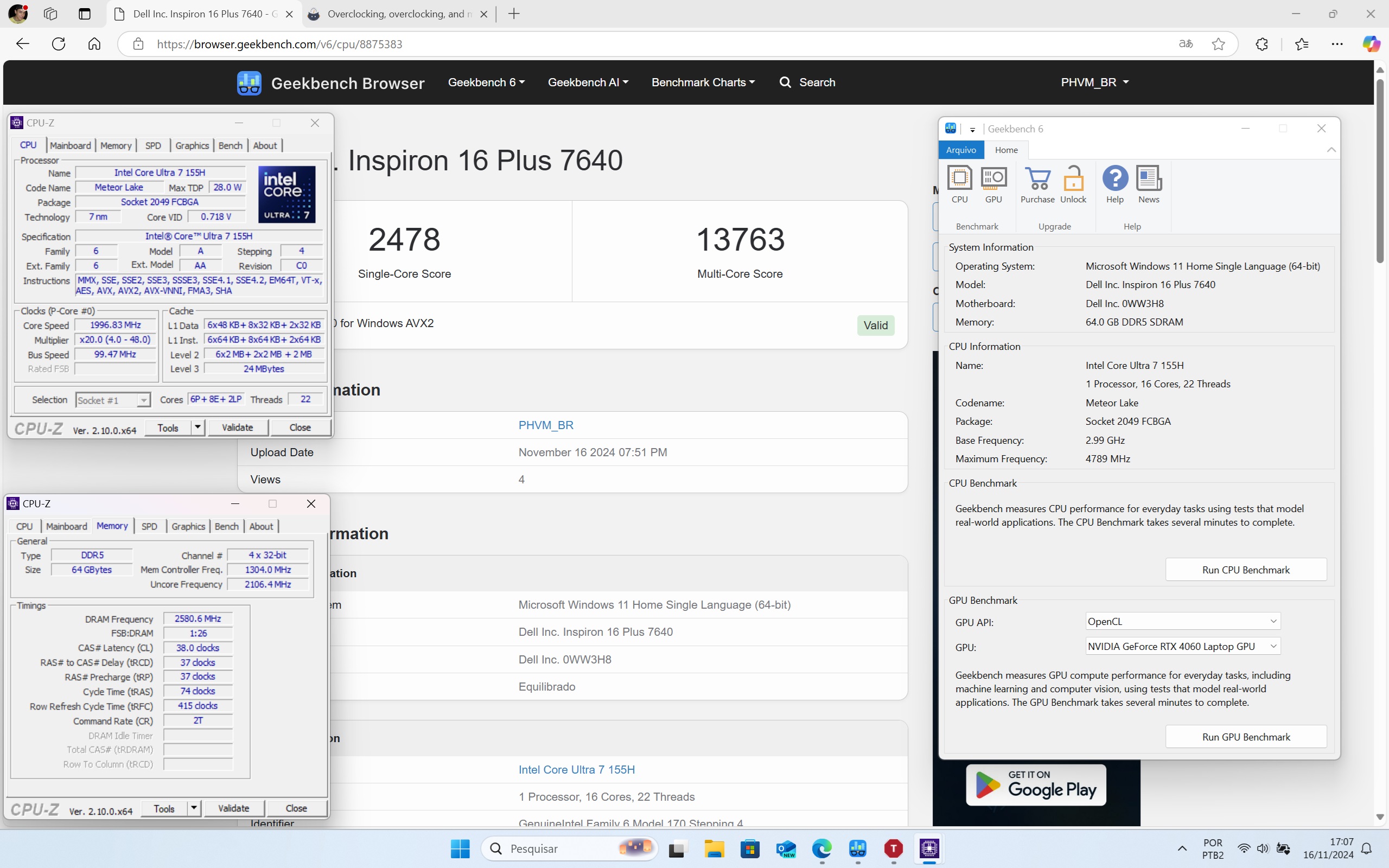Open the PHVM_BR user profile link
The height and width of the screenshot is (868, 1389).
coord(546,425)
